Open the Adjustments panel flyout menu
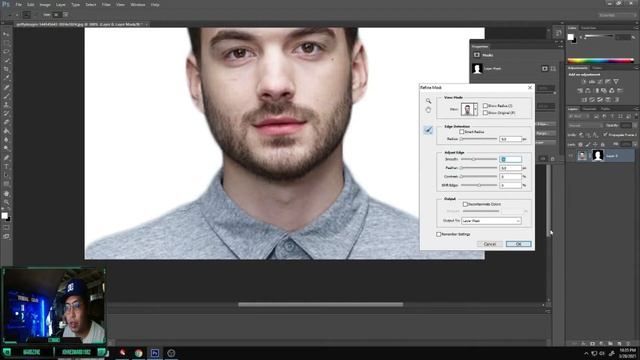 click(636, 68)
